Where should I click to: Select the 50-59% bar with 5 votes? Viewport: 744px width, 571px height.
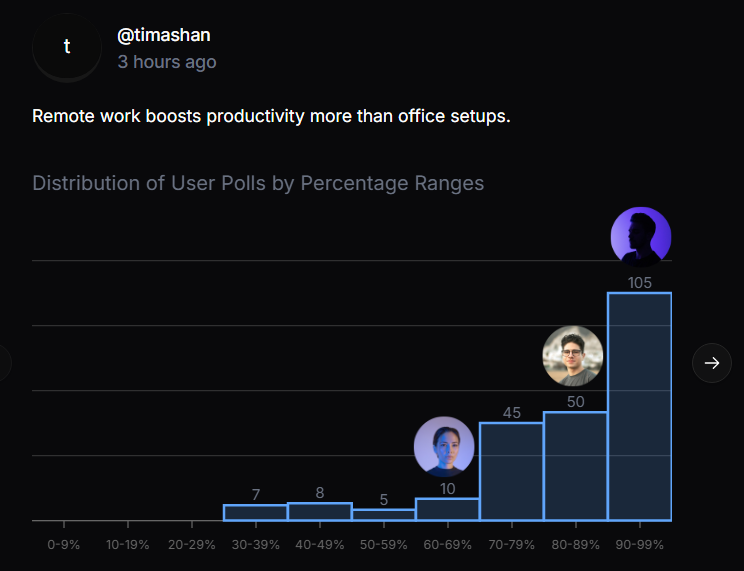coord(383,515)
